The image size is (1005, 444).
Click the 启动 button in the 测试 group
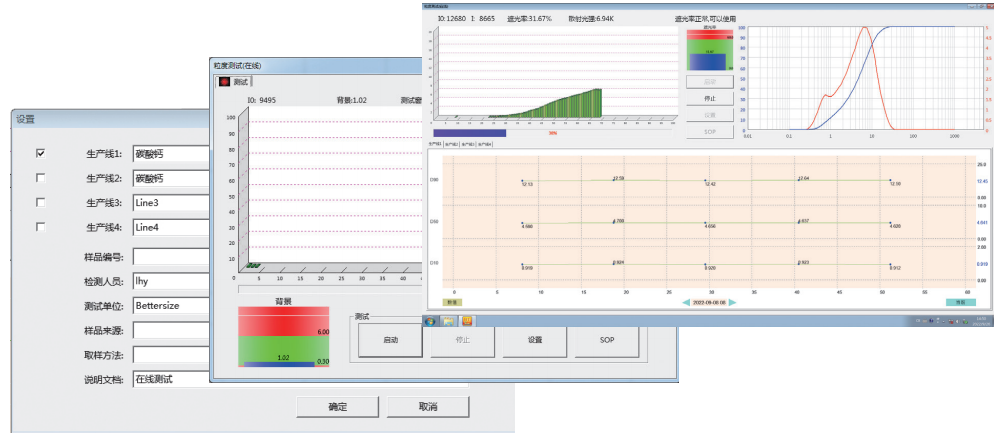391,340
